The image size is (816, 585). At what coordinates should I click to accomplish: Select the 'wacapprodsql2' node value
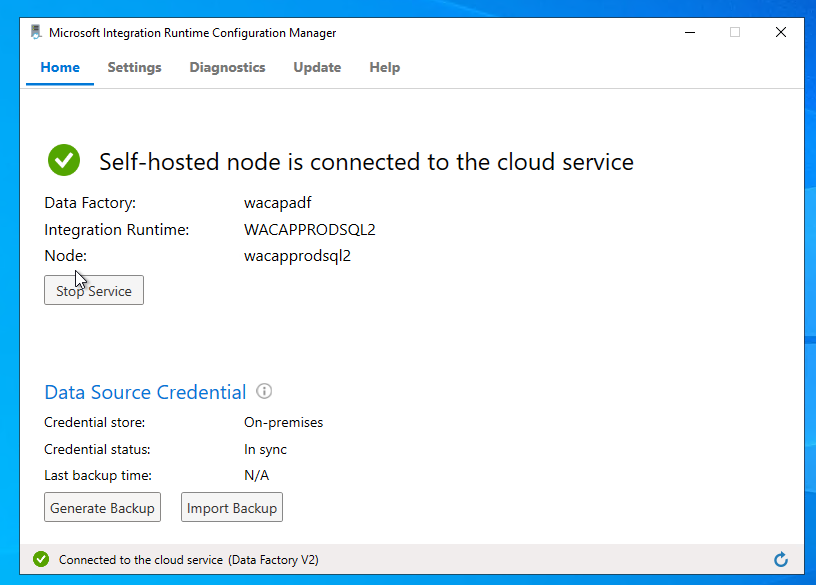point(297,256)
